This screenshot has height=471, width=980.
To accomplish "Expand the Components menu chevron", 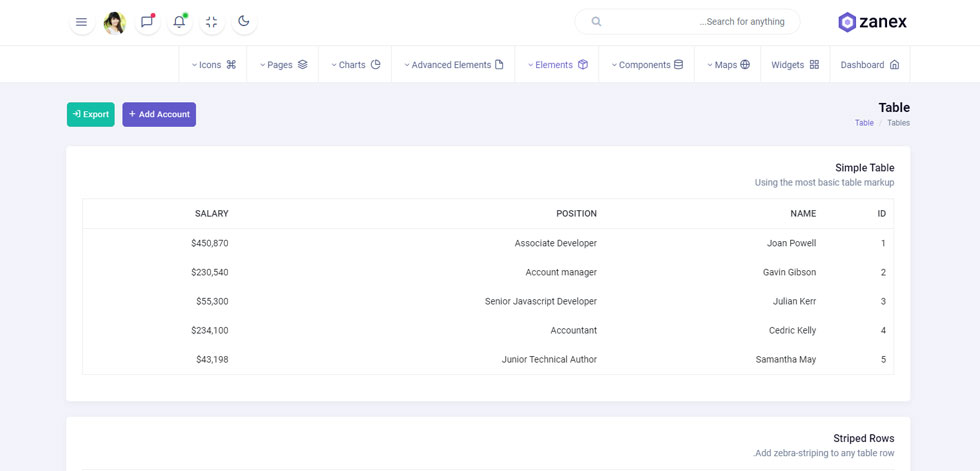I will click(614, 65).
